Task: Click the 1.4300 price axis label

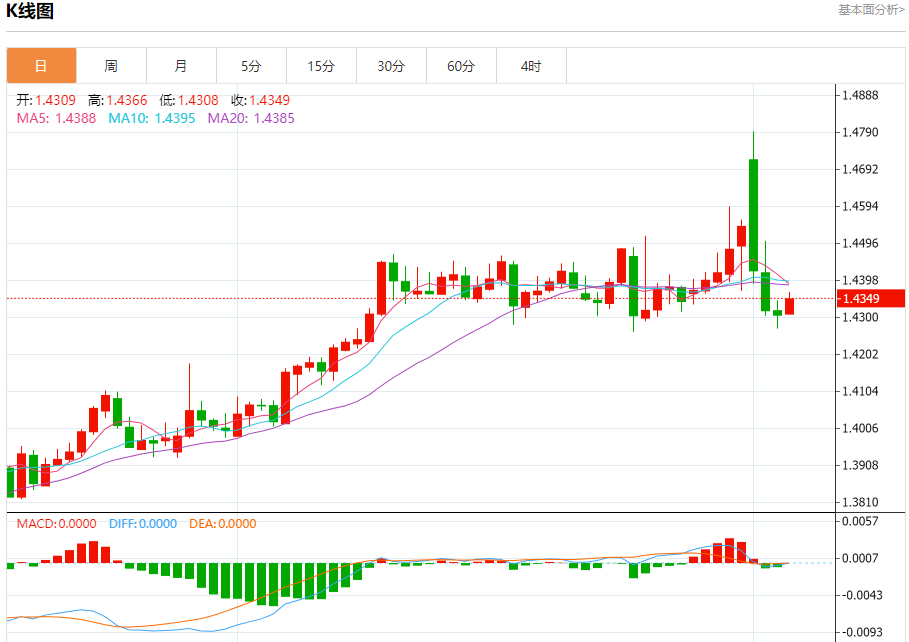Action: pyautogui.click(x=860, y=317)
